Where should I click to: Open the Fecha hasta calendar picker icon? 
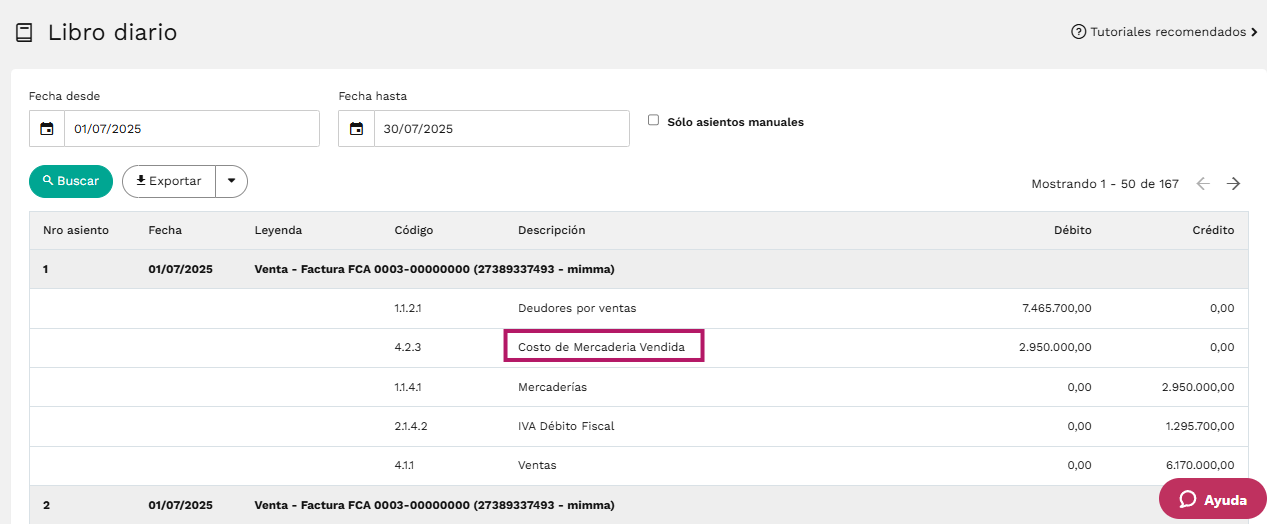[357, 129]
